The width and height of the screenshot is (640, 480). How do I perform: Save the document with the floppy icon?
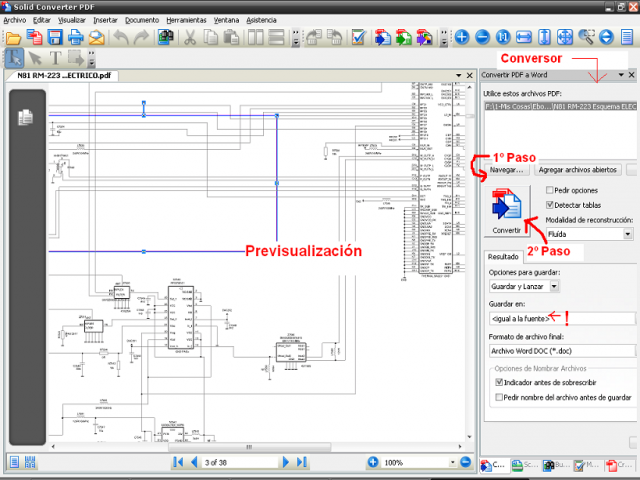55,38
